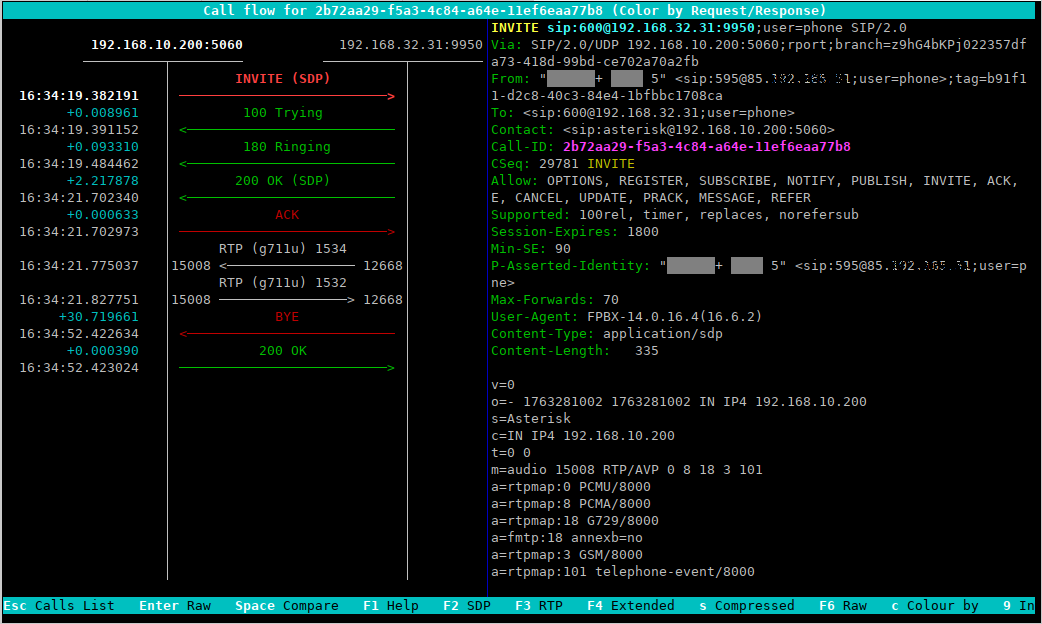The width and height of the screenshot is (1042, 624).
Task: Click the magenta Call-ID value in the message pane
Action: [706, 147]
